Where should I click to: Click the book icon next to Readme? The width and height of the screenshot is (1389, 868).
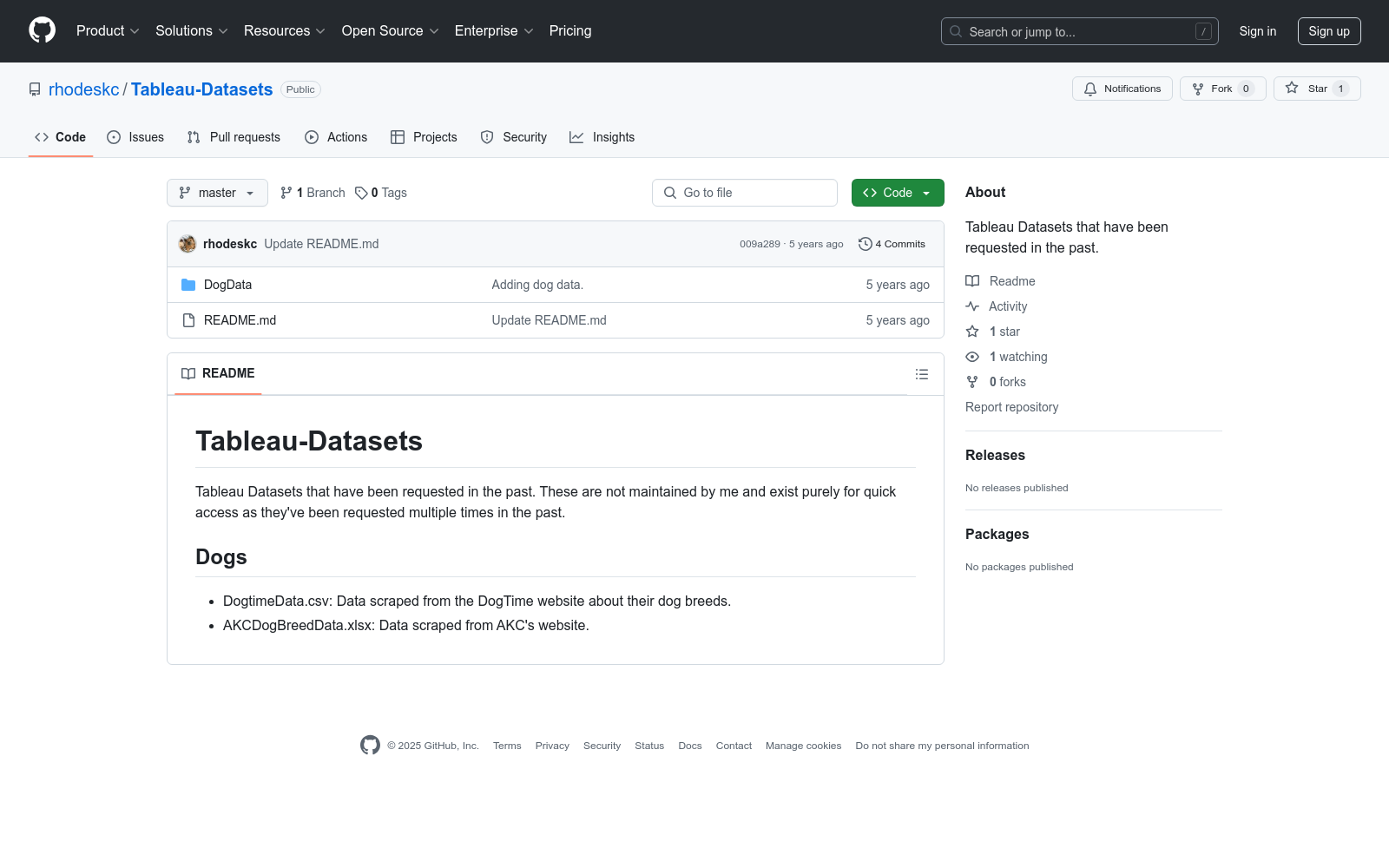pyautogui.click(x=972, y=281)
